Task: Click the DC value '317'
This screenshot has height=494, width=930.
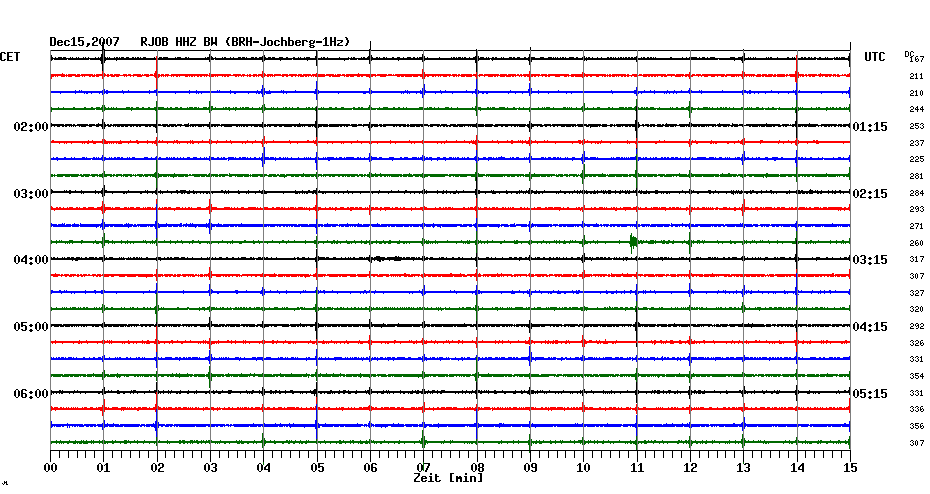Action: pyautogui.click(x=917, y=260)
